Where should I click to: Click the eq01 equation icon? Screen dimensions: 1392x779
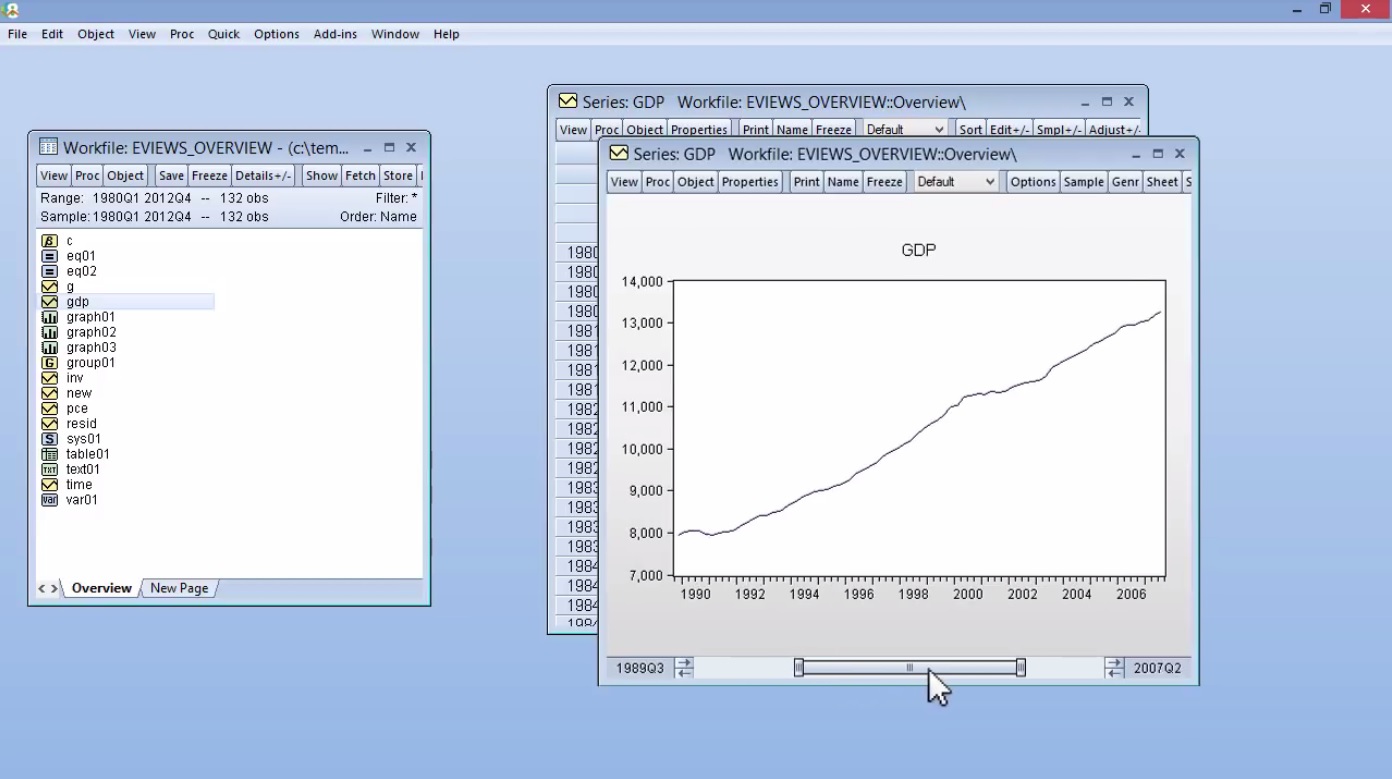tap(49, 256)
